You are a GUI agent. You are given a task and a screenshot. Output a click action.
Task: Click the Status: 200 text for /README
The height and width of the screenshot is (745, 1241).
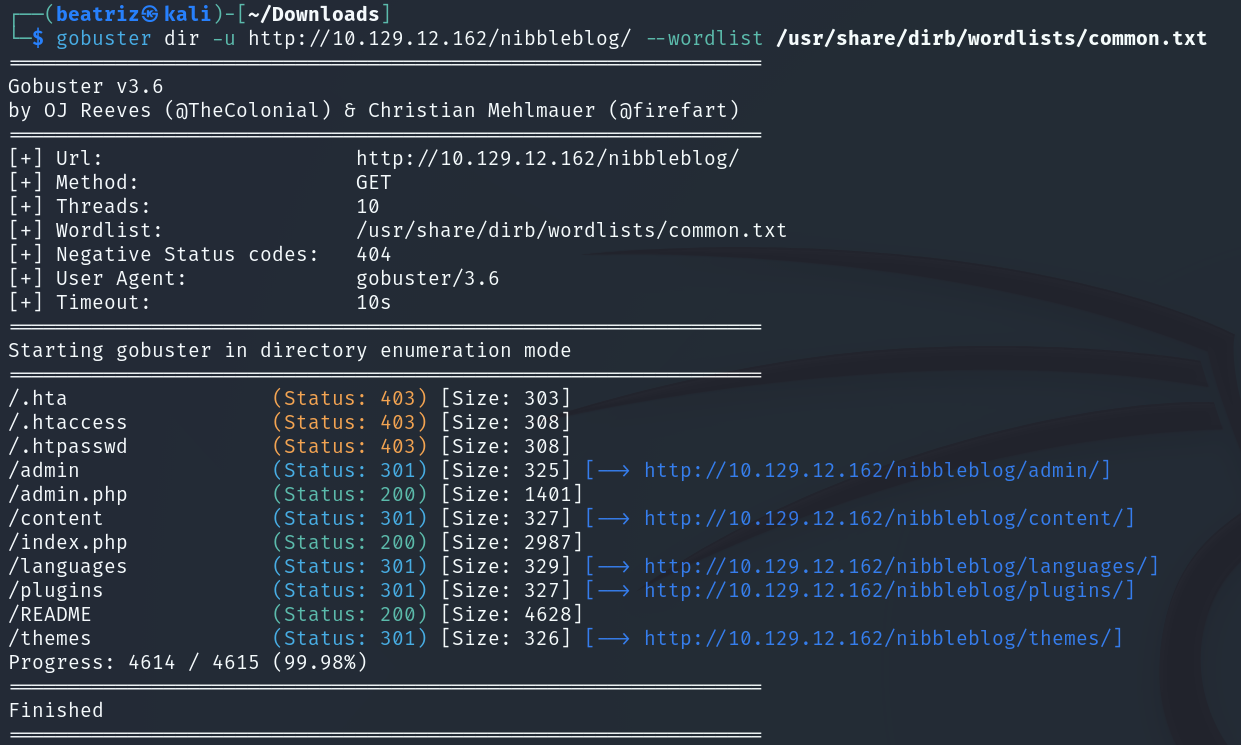tap(350, 614)
